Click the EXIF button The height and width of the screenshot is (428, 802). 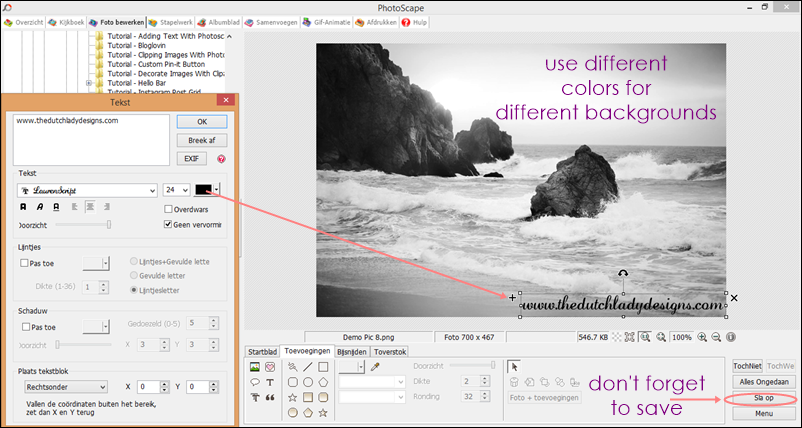192,159
